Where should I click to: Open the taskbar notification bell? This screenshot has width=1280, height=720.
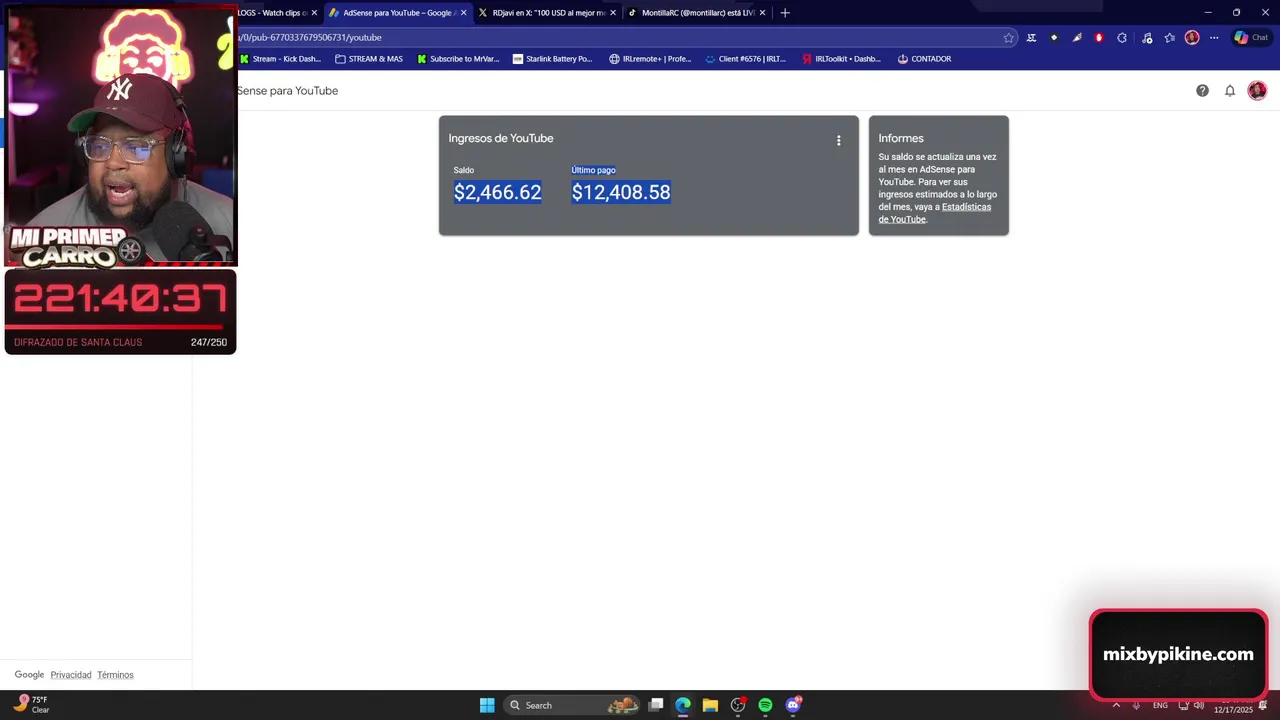click(x=1263, y=705)
